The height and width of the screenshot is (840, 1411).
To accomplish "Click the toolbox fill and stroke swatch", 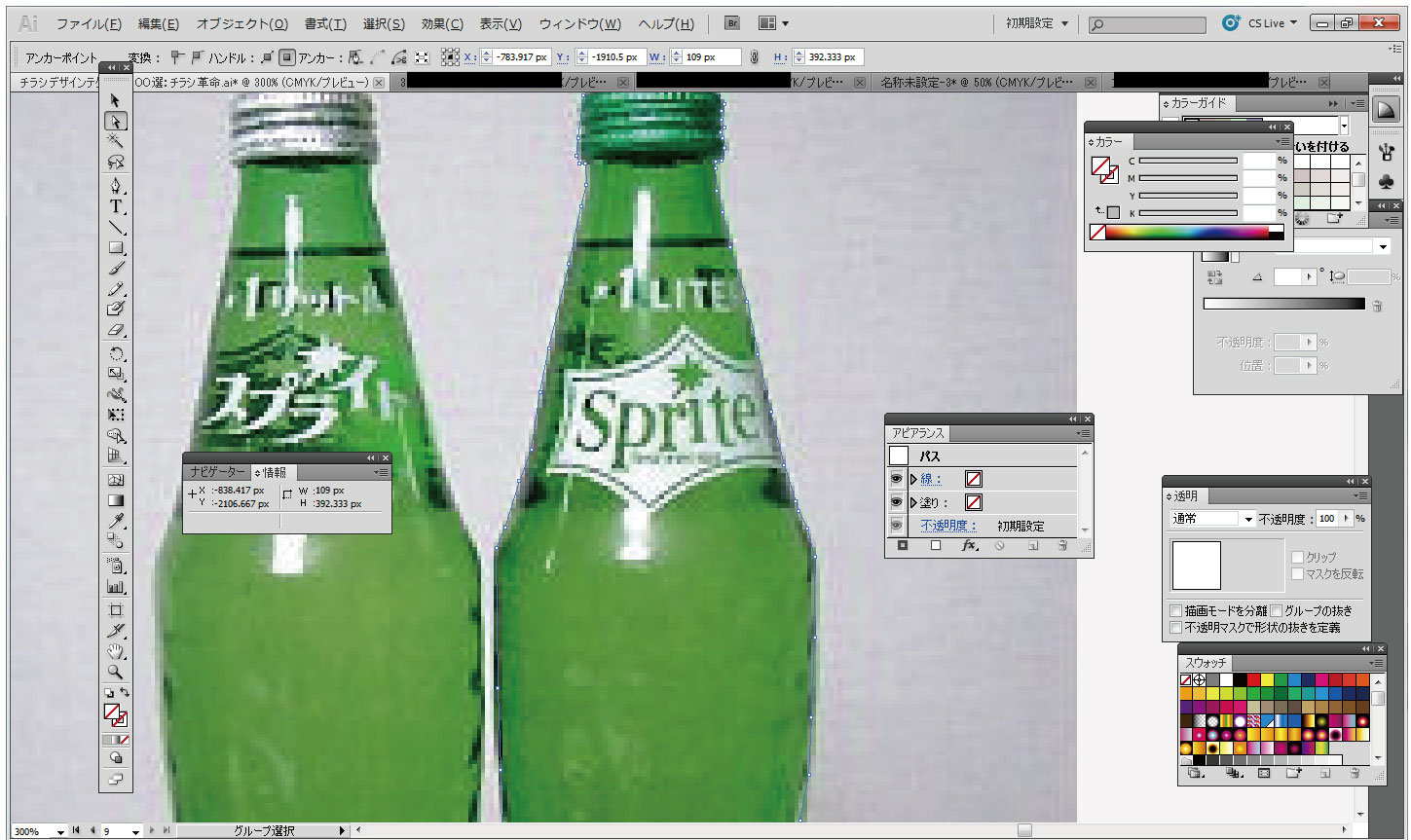I will click(116, 716).
